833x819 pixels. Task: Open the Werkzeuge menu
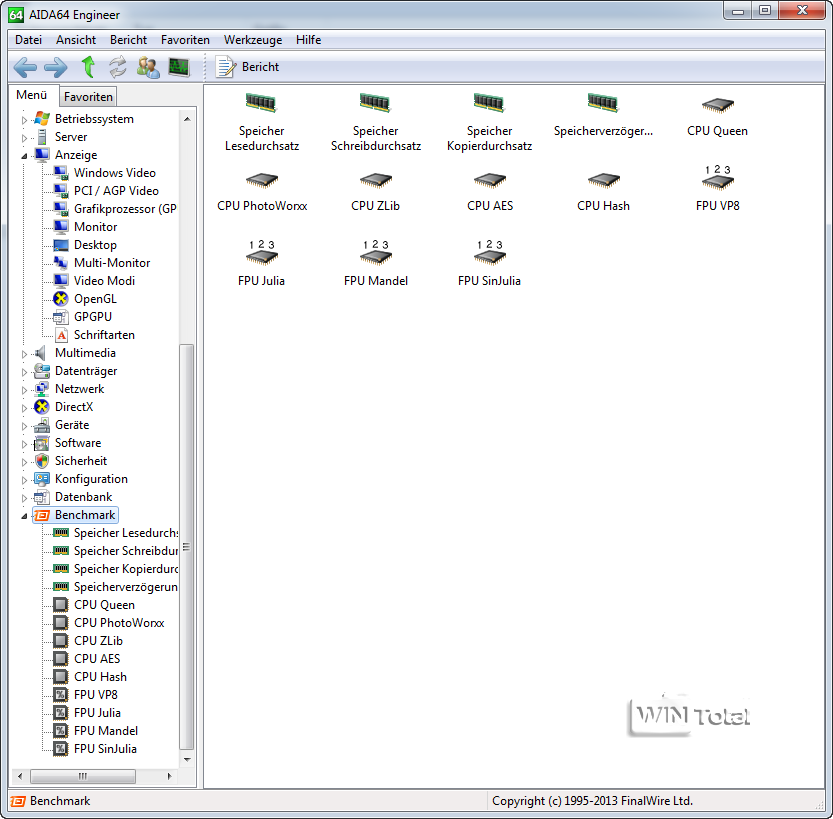pos(252,40)
